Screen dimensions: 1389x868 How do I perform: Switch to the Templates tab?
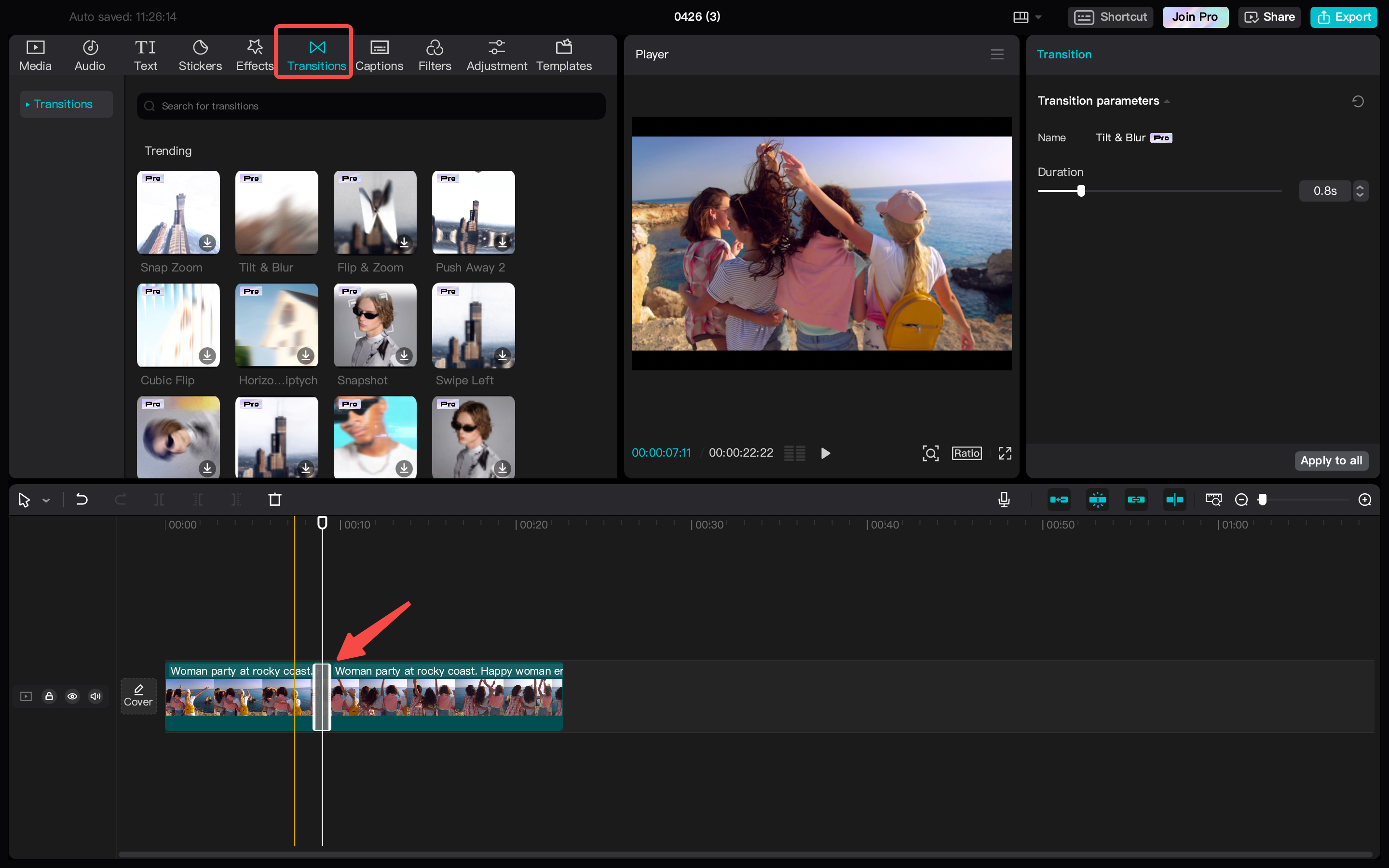[x=564, y=54]
